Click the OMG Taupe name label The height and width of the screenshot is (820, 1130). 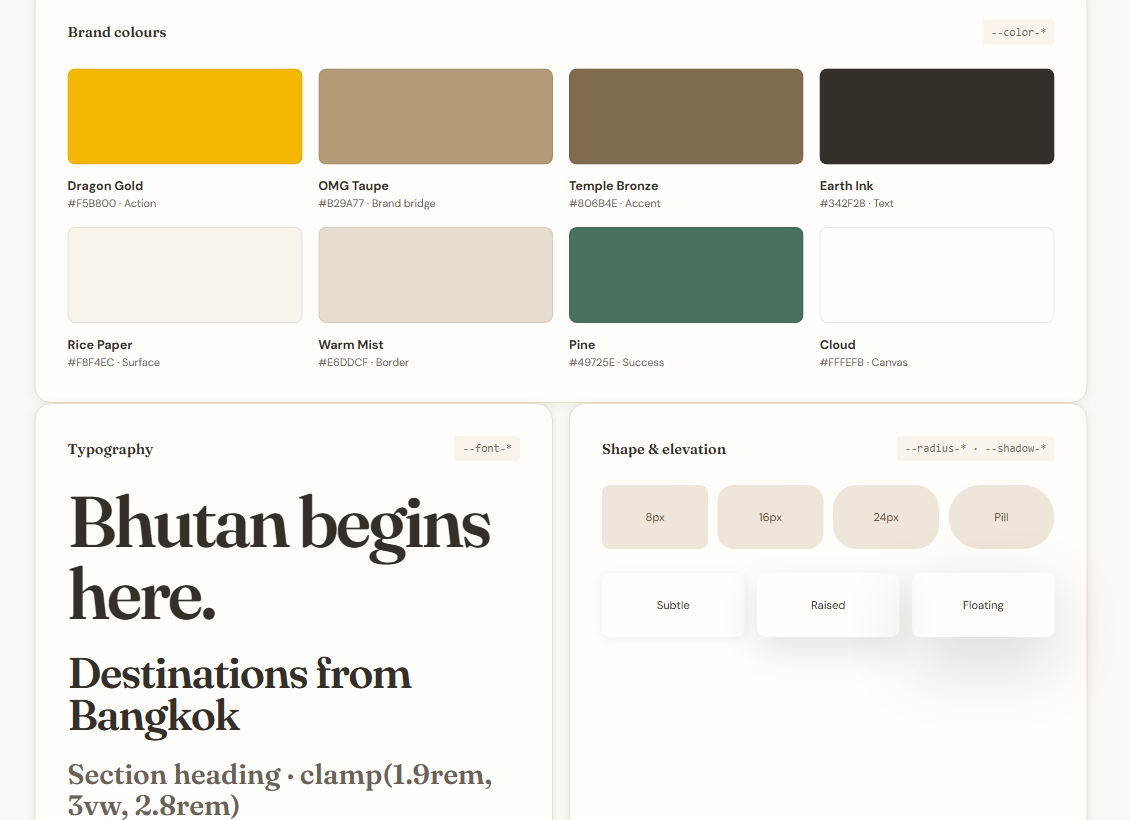pyautogui.click(x=353, y=186)
